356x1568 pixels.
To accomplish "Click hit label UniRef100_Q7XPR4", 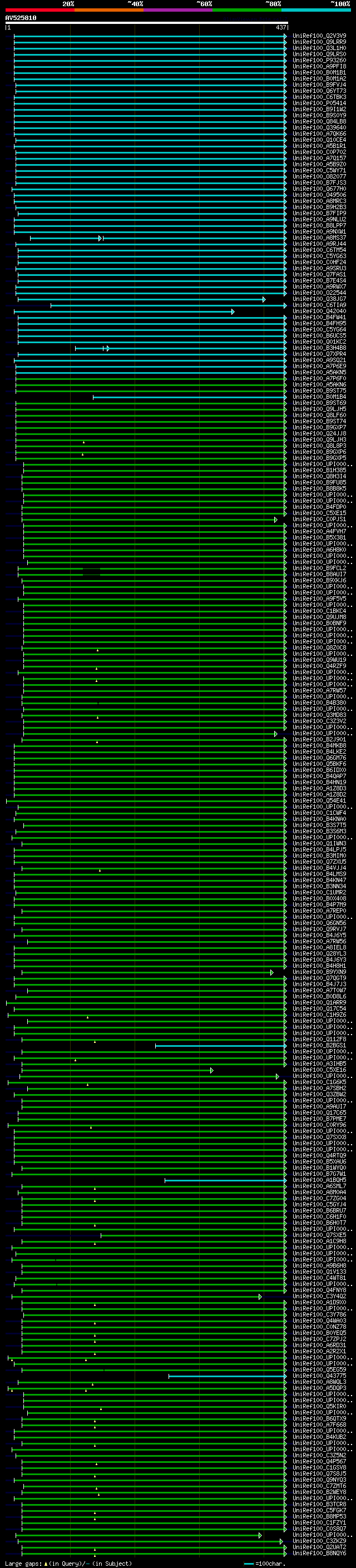I will [319, 354].
